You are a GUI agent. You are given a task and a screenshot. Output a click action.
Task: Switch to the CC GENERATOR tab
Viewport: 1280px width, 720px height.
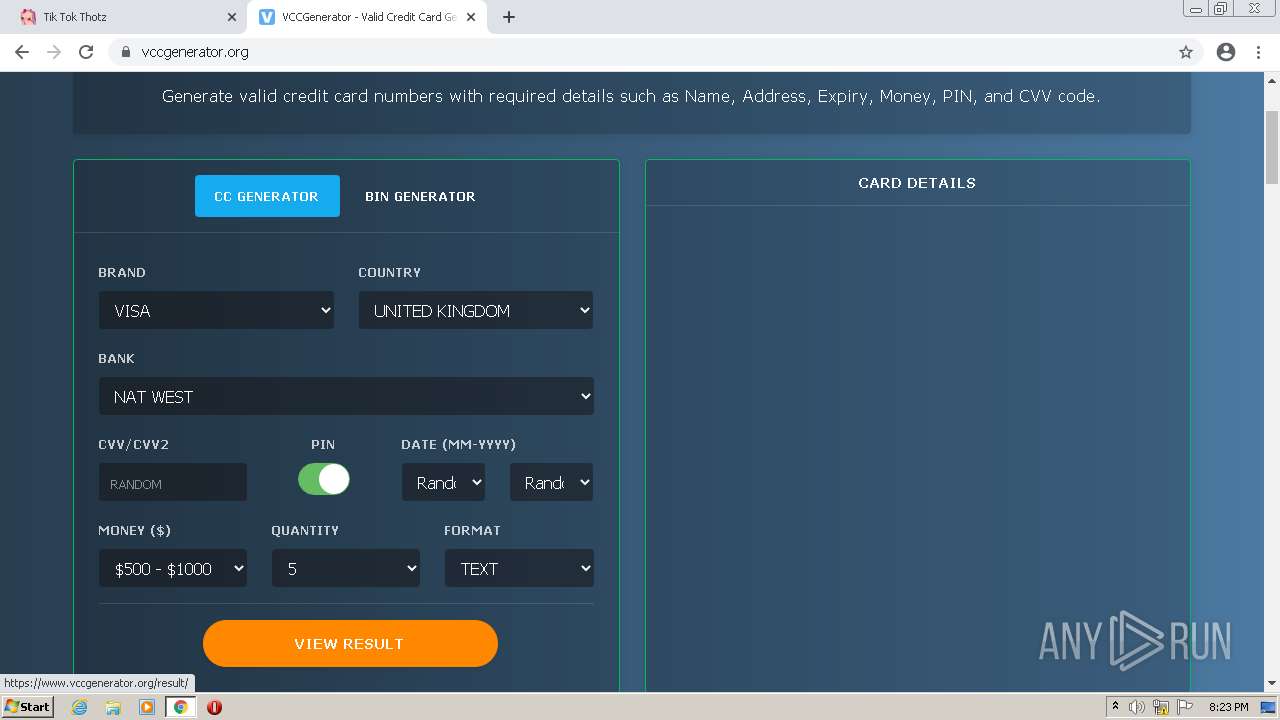click(x=267, y=196)
